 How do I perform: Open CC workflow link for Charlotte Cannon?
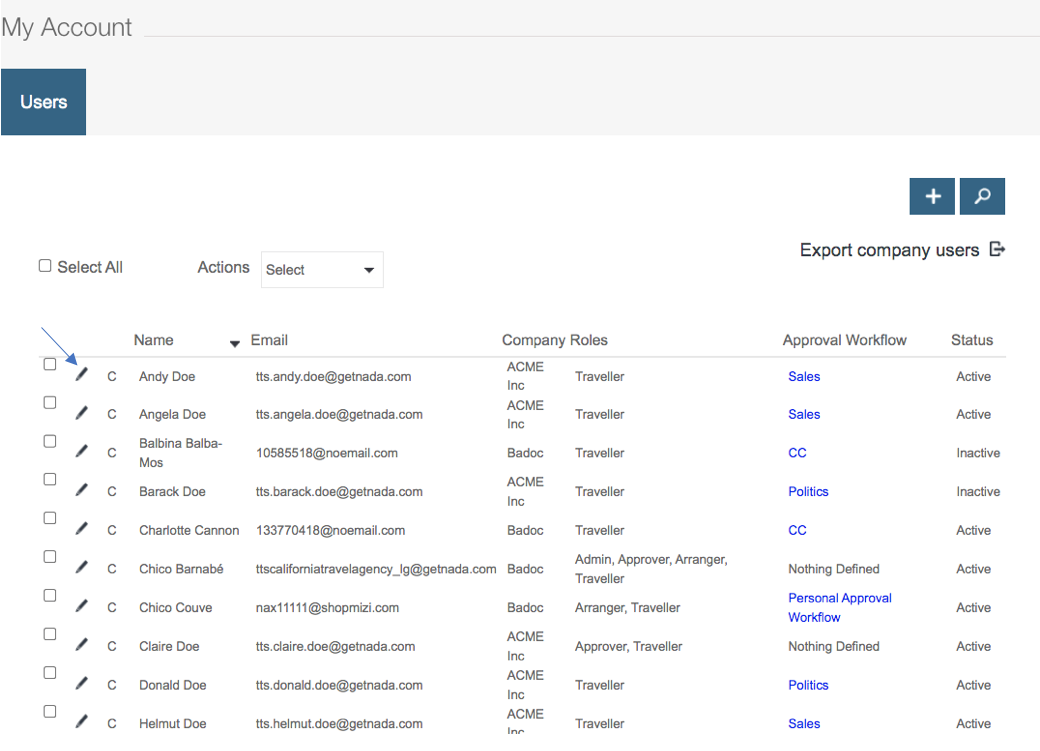pyautogui.click(x=797, y=530)
